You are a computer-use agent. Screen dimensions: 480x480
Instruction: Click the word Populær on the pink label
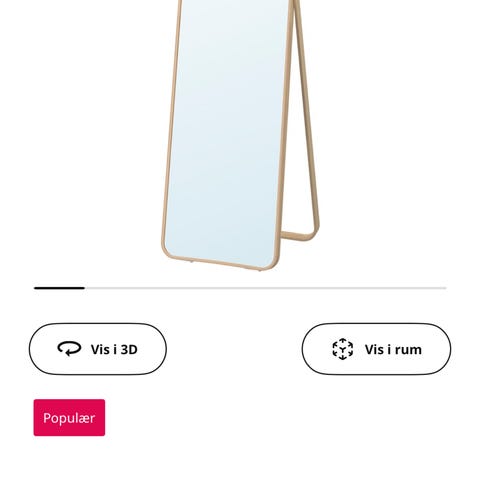[69, 418]
